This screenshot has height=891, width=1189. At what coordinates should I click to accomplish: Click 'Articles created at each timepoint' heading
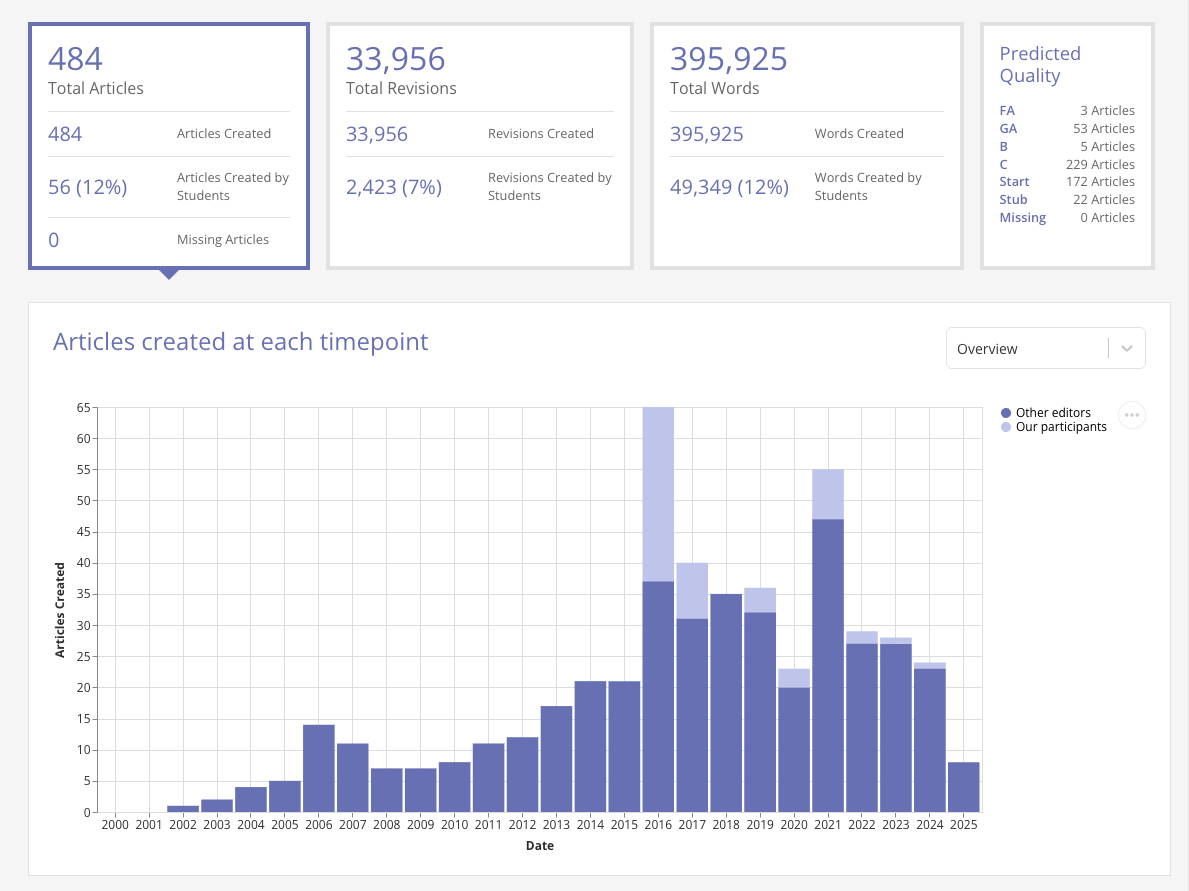(x=240, y=342)
